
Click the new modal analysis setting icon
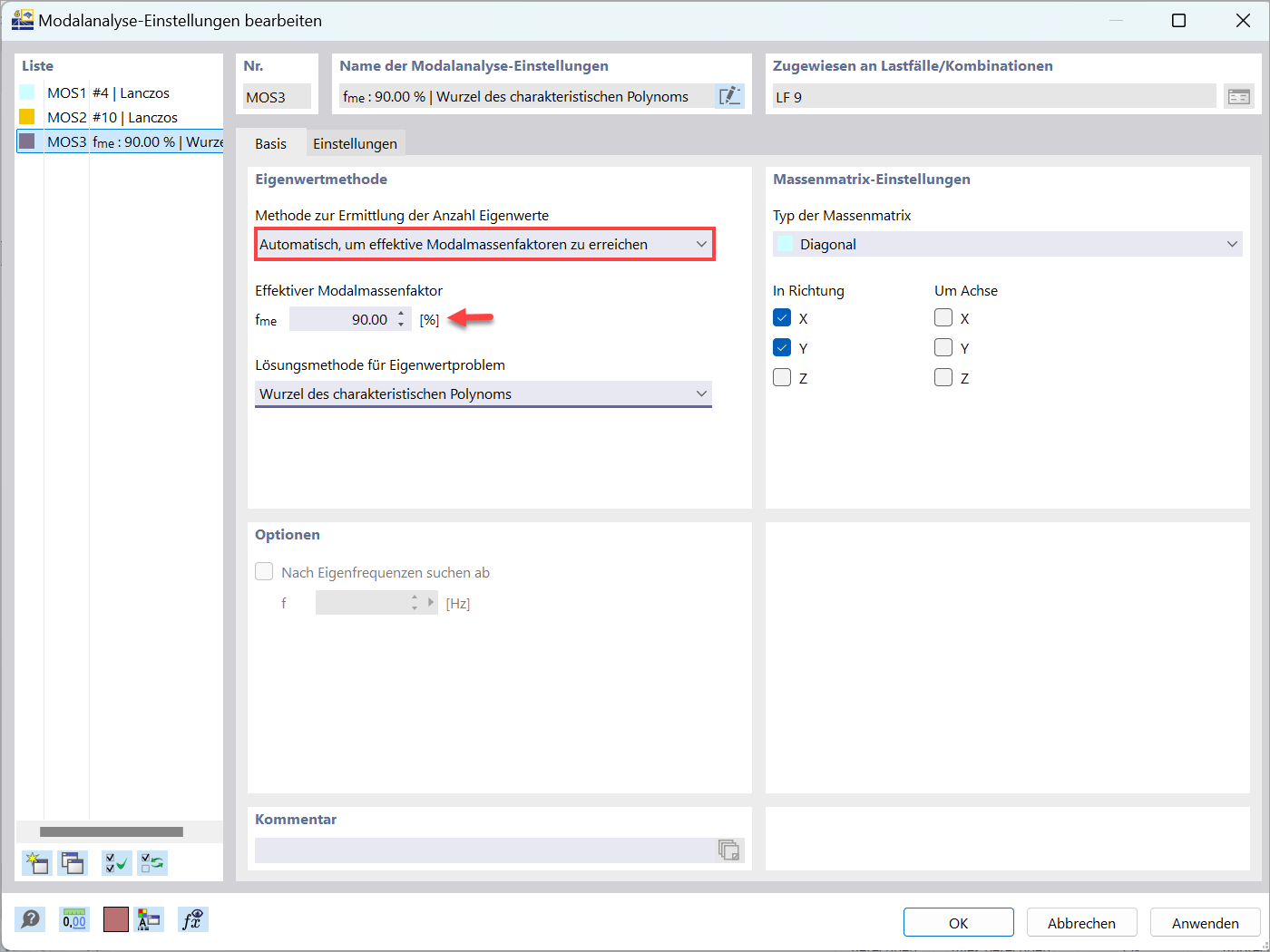(x=36, y=862)
